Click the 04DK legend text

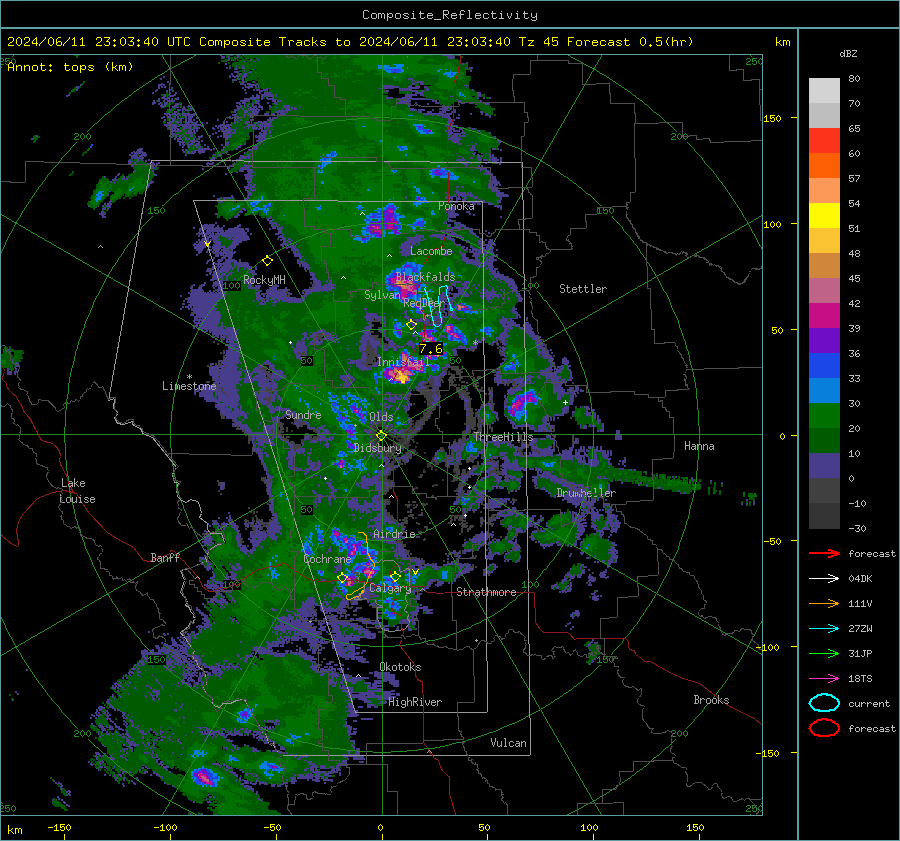point(860,579)
